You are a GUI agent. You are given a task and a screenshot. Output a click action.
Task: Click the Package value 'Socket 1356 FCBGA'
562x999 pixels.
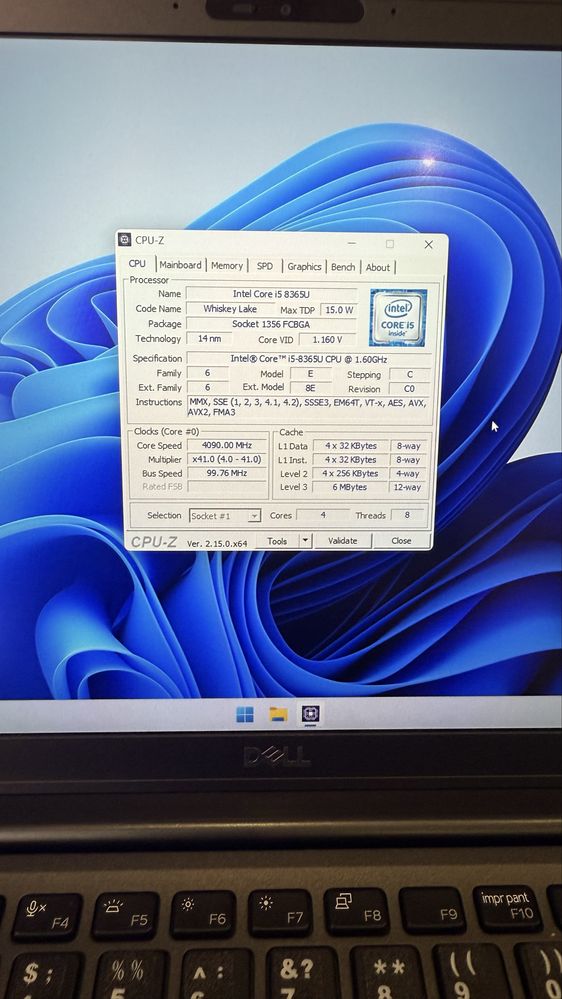pos(271,324)
